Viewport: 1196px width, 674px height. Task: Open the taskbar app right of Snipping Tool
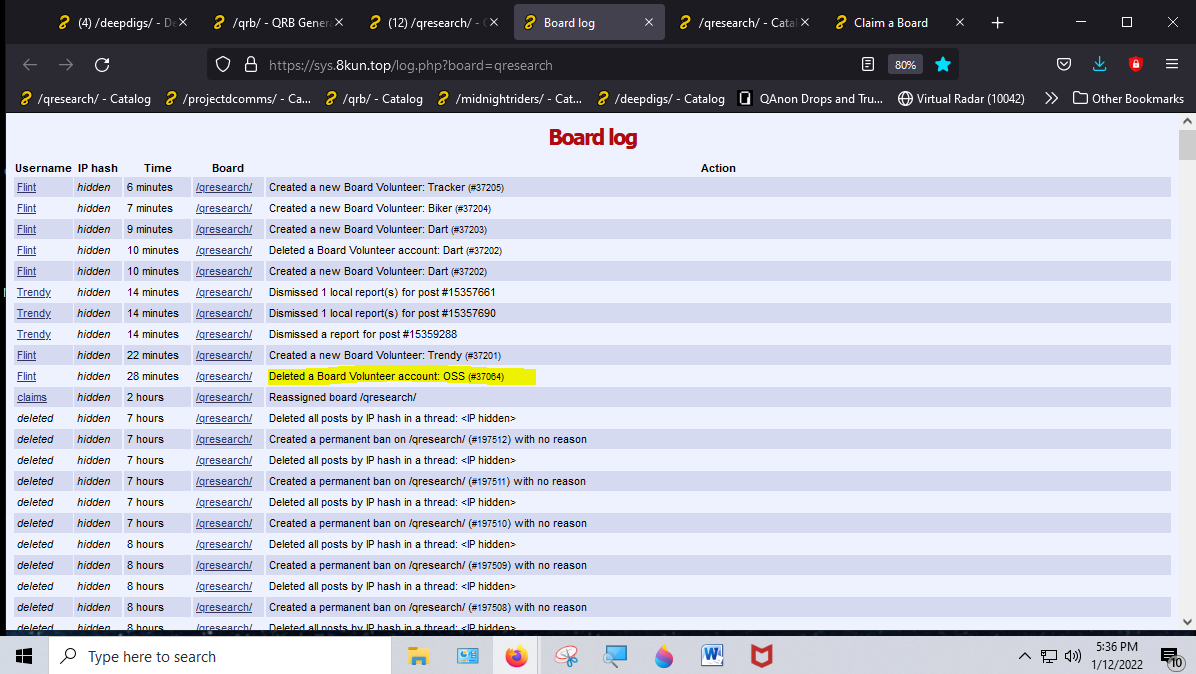coord(615,656)
